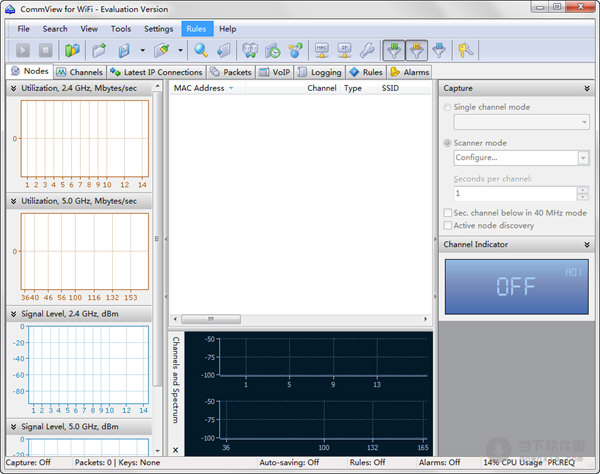600x474 pixels.
Task: Open the Settings menu
Action: coord(158,29)
